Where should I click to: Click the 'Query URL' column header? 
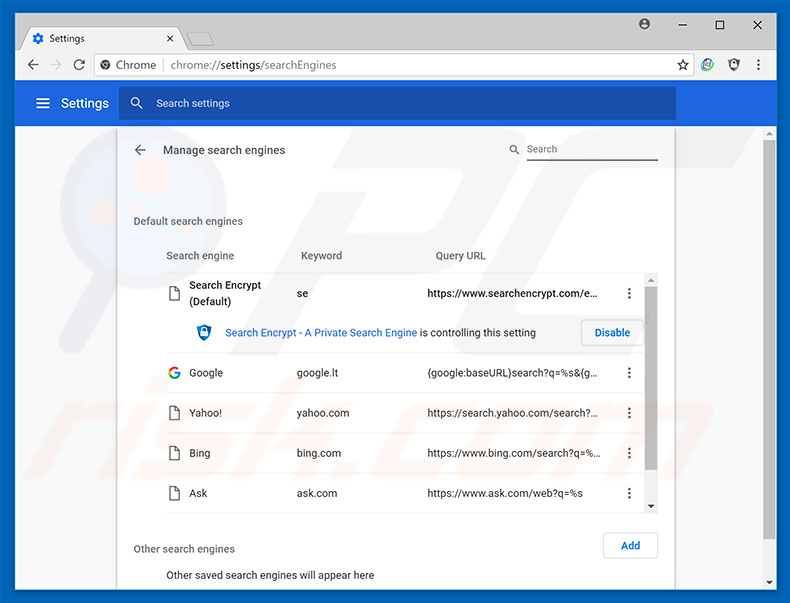[460, 256]
